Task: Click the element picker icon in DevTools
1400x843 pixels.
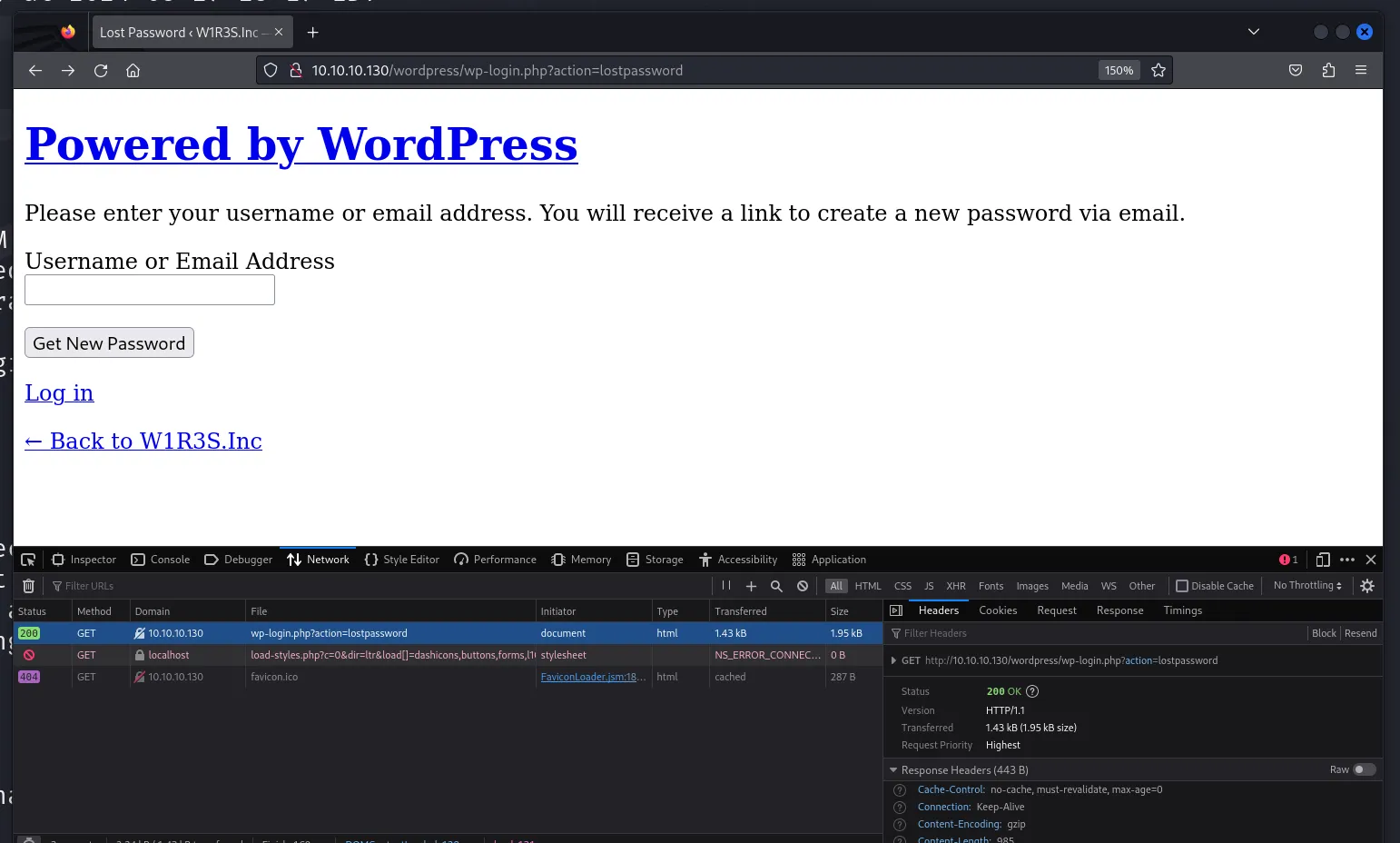Action: click(x=28, y=560)
